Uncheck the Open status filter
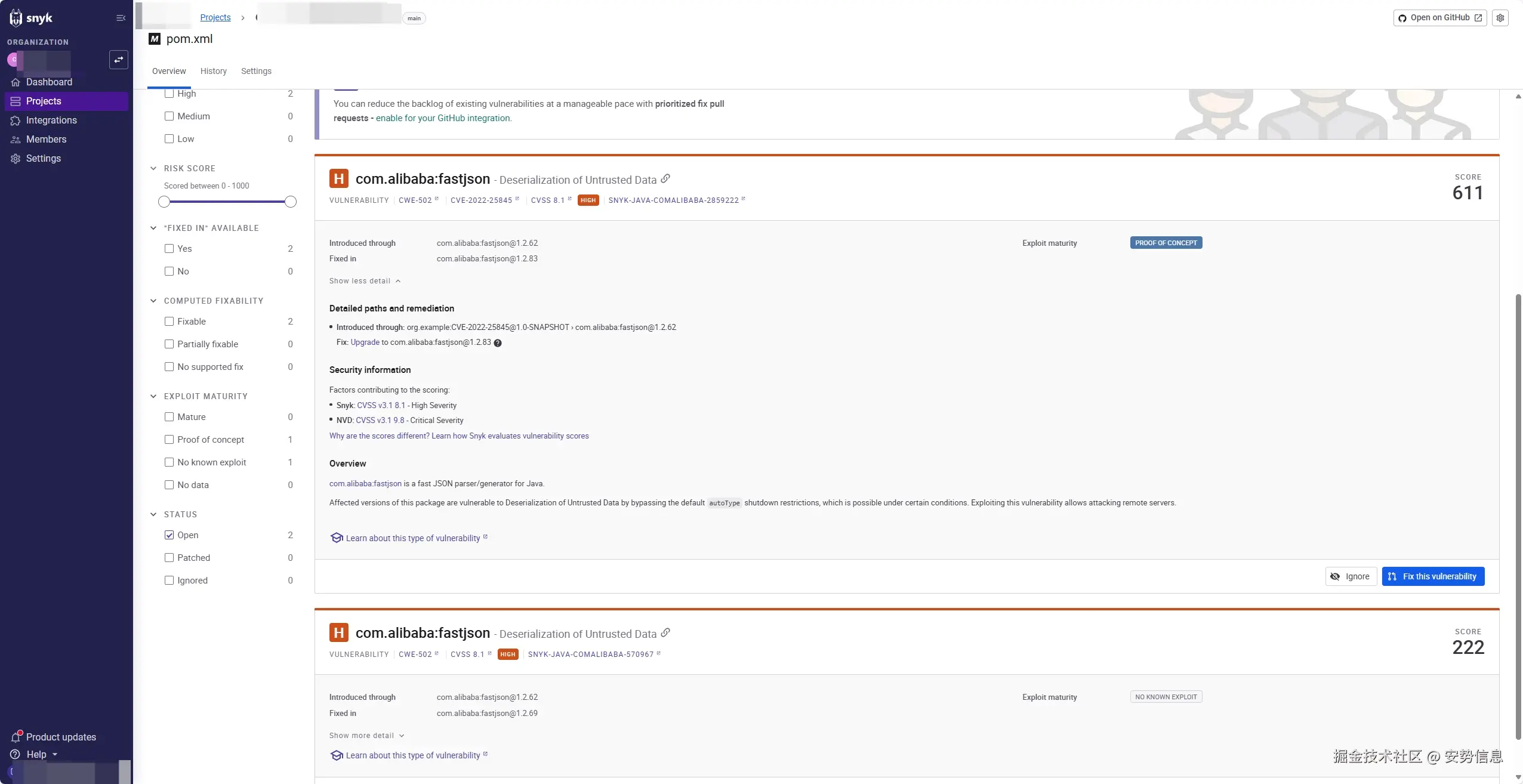 [x=169, y=535]
